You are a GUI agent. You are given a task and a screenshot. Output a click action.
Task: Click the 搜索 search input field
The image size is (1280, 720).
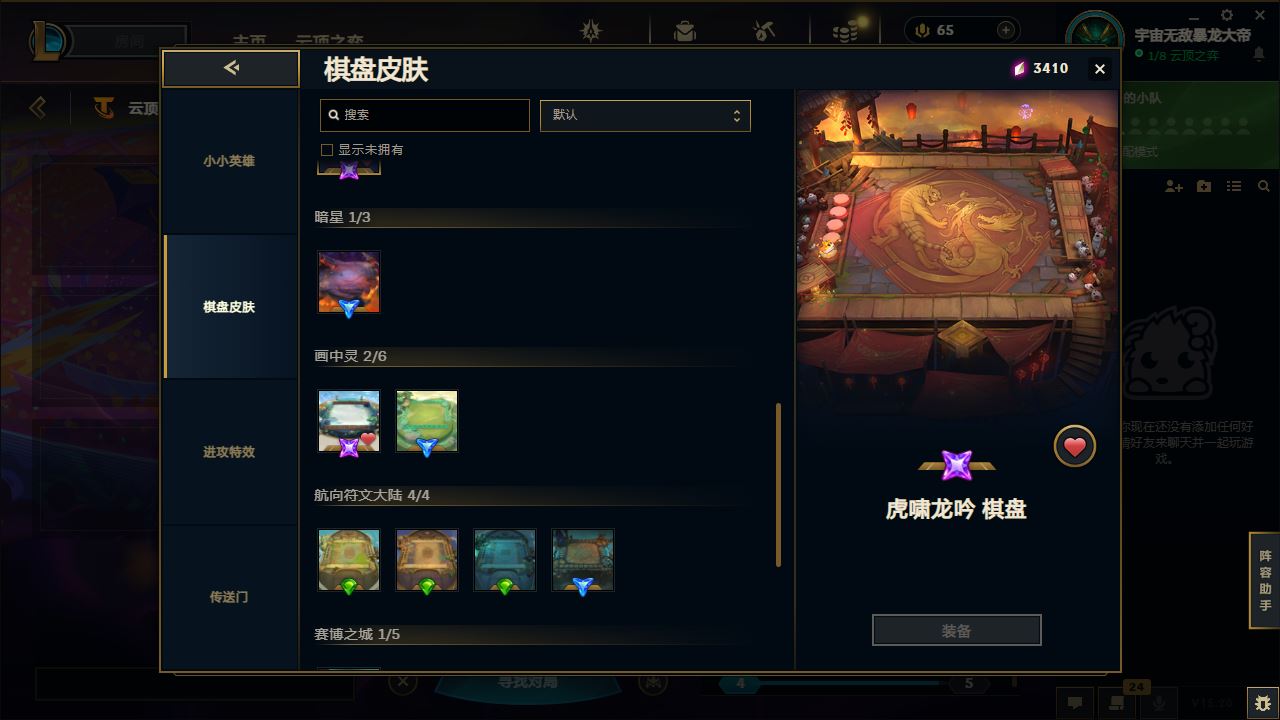425,115
